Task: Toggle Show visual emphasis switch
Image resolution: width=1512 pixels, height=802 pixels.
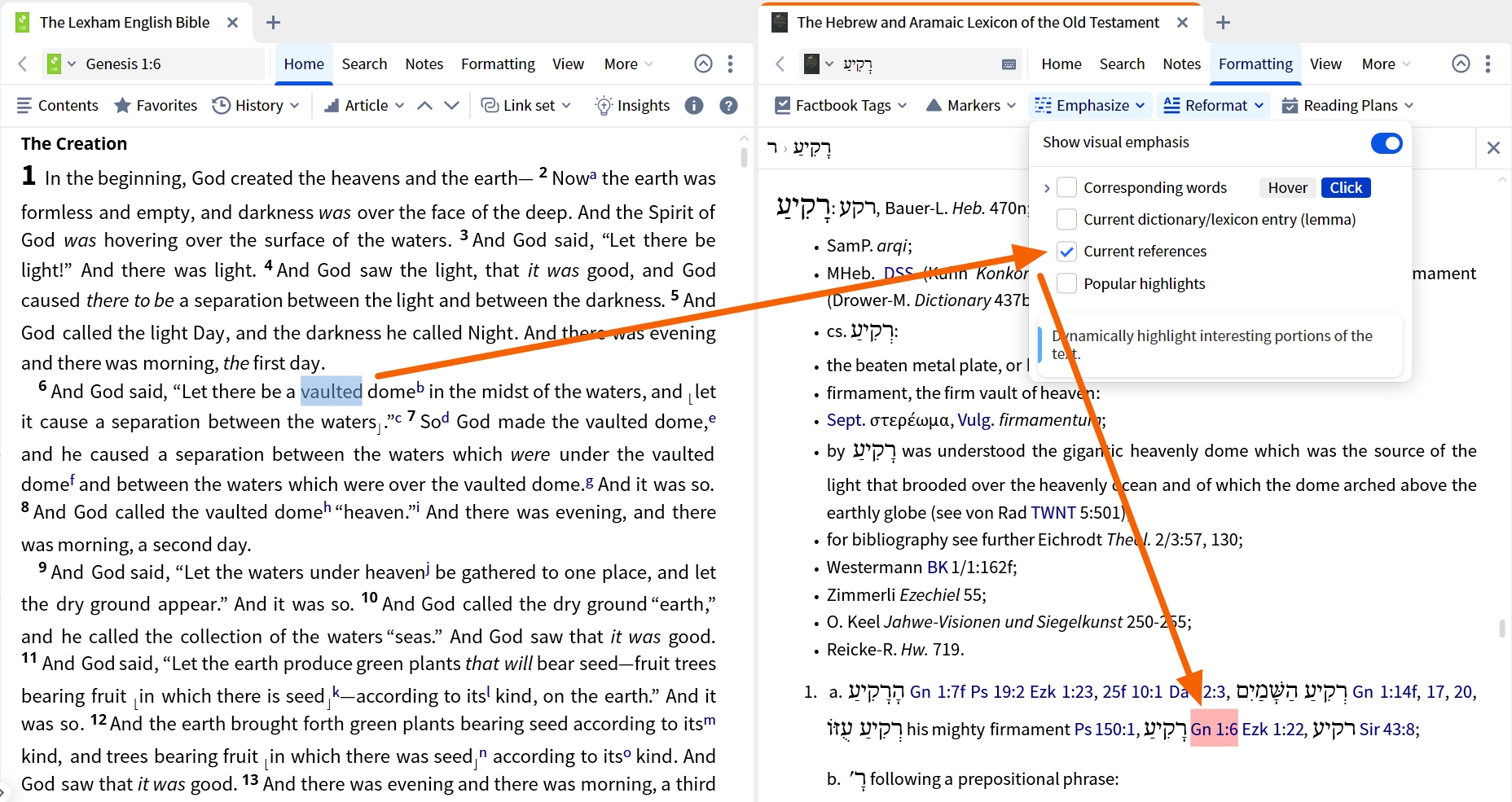Action: [x=1387, y=143]
